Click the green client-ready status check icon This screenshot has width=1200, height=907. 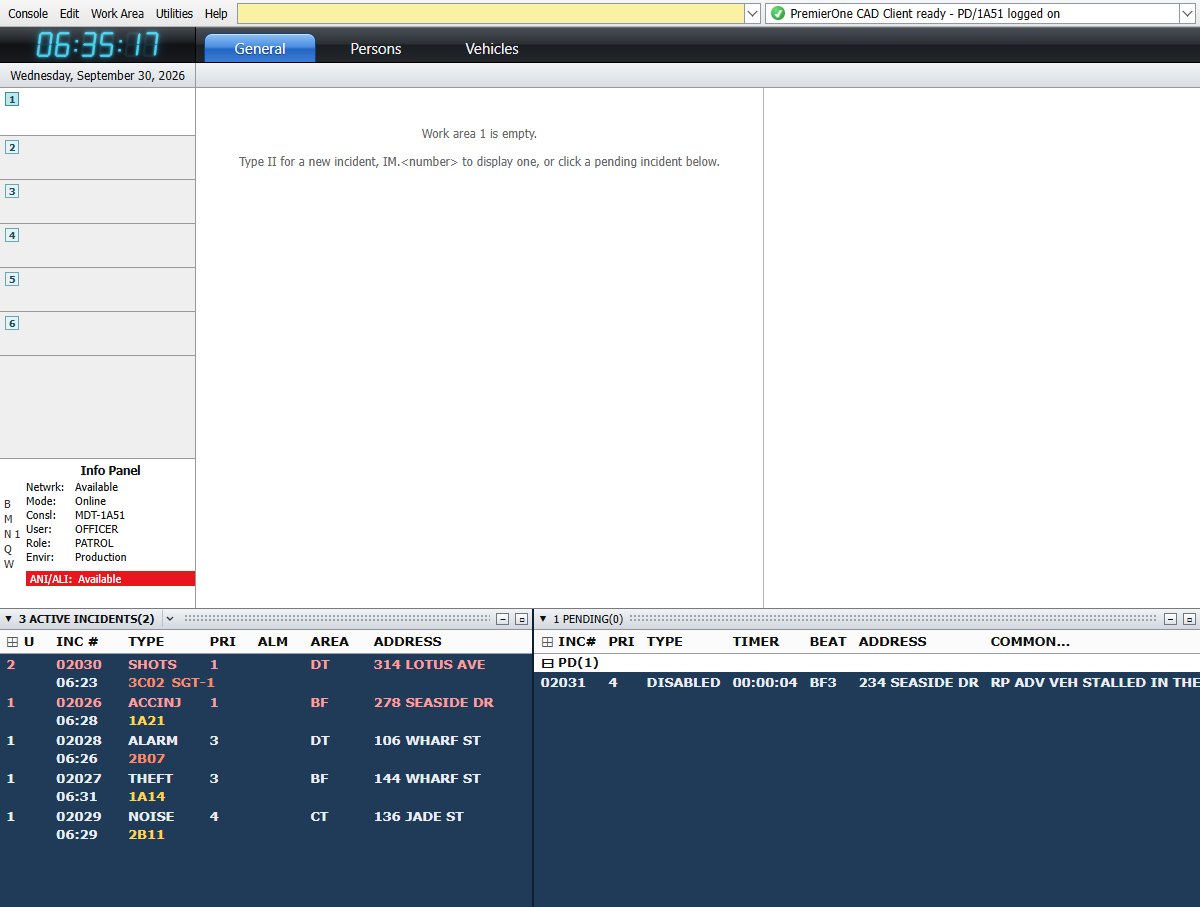click(x=778, y=14)
